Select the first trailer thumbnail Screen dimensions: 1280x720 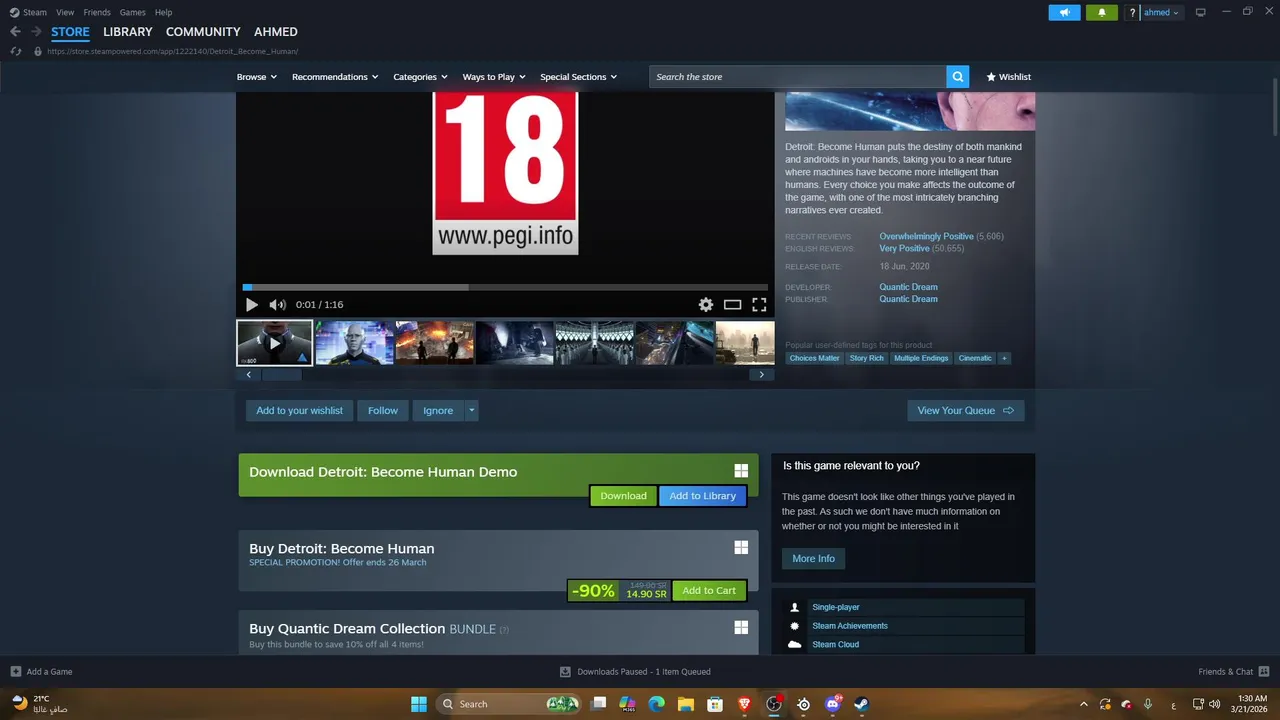pyautogui.click(x=274, y=343)
